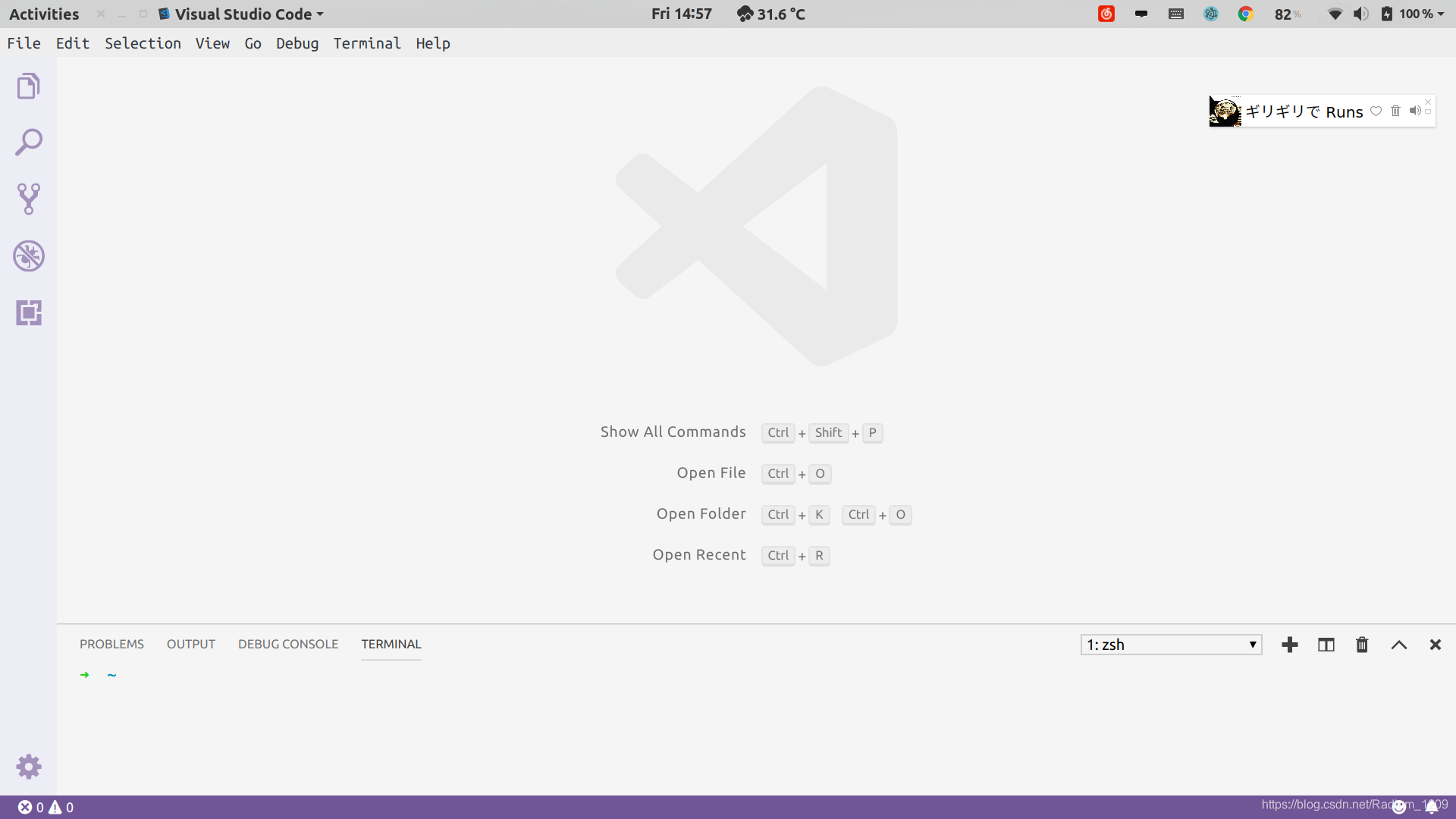This screenshot has height=819, width=1456.
Task: Like the playing song with heart icon
Action: [1376, 111]
